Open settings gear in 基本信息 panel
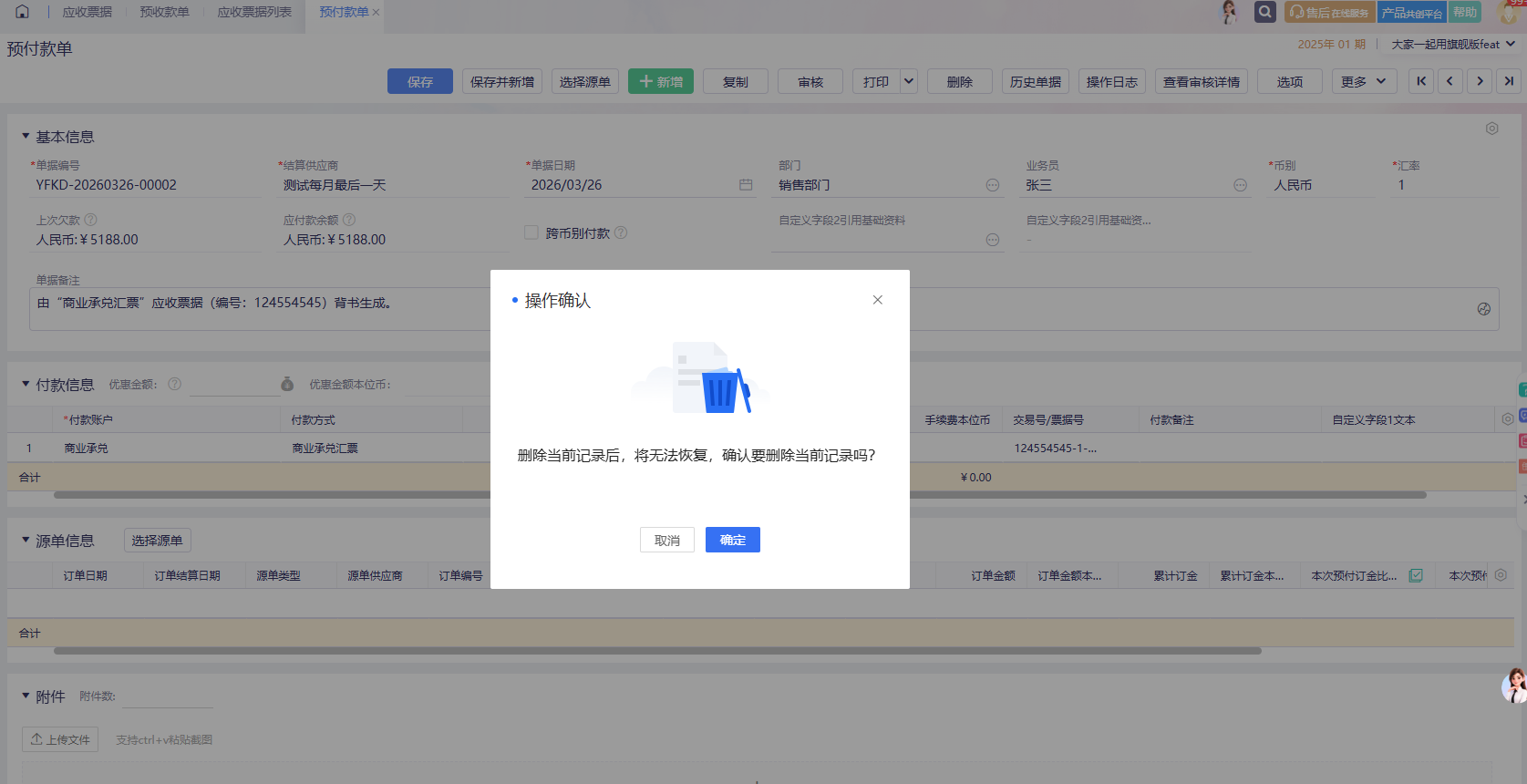Viewport: 1527px width, 784px height. tap(1491, 129)
